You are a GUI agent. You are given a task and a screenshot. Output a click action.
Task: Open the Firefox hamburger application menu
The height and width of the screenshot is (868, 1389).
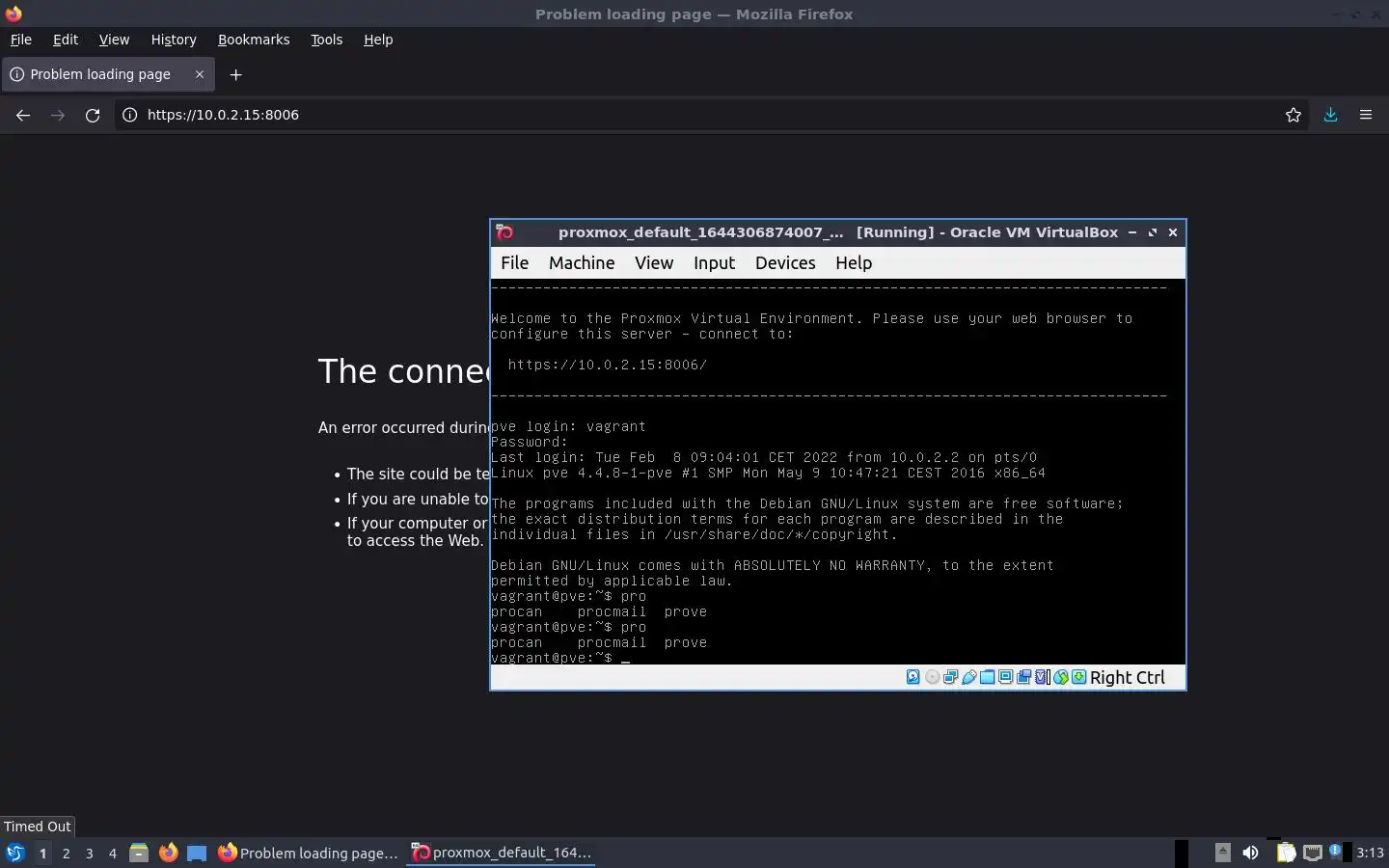[x=1366, y=115]
